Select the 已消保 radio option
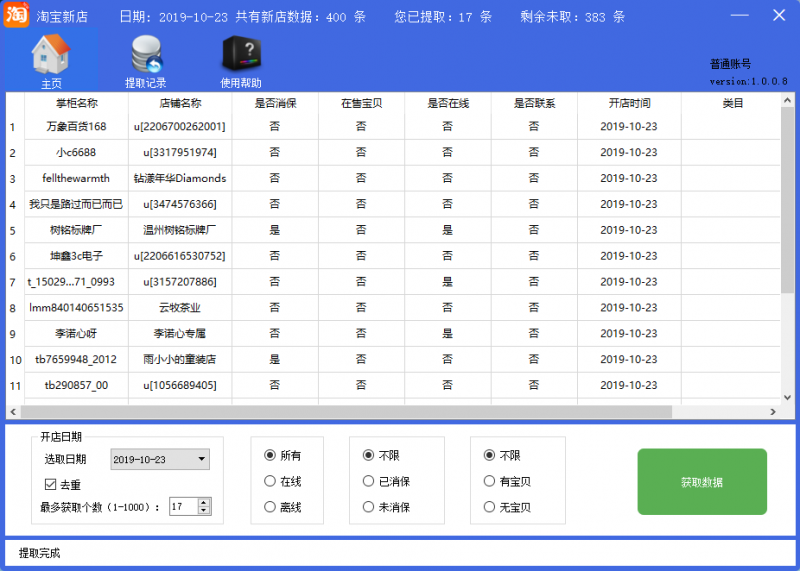Image resolution: width=800 pixels, height=571 pixels. (368, 481)
